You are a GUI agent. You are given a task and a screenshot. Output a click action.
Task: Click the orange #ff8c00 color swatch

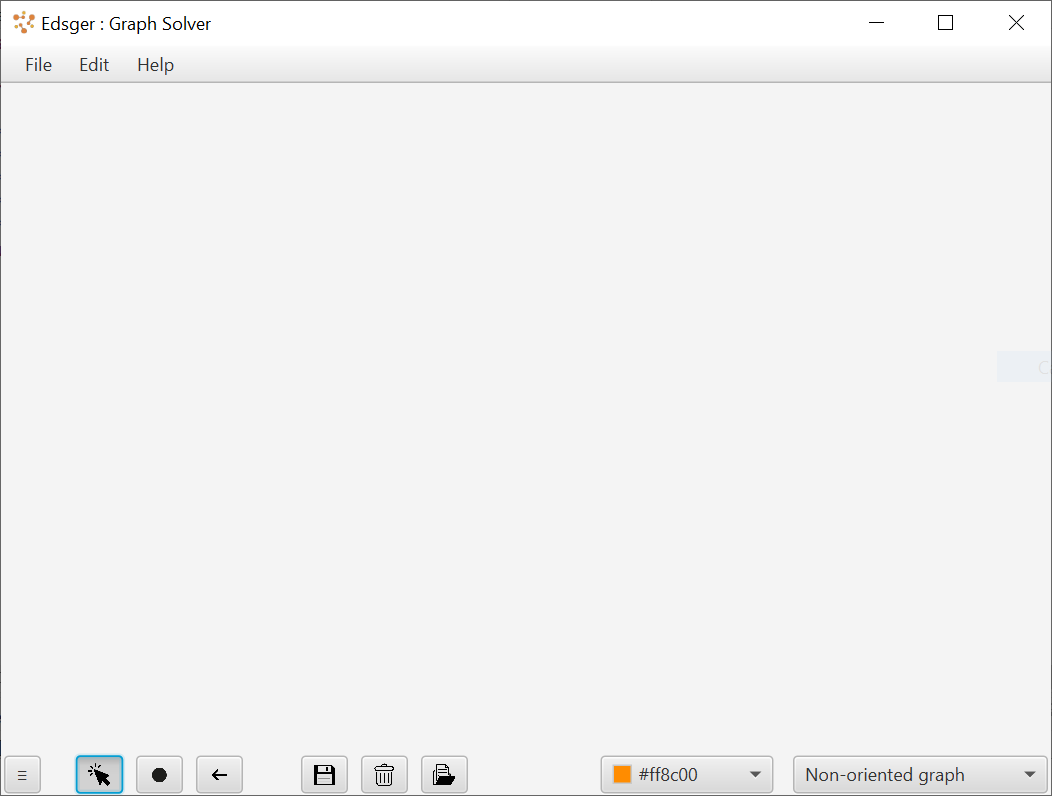(x=622, y=775)
